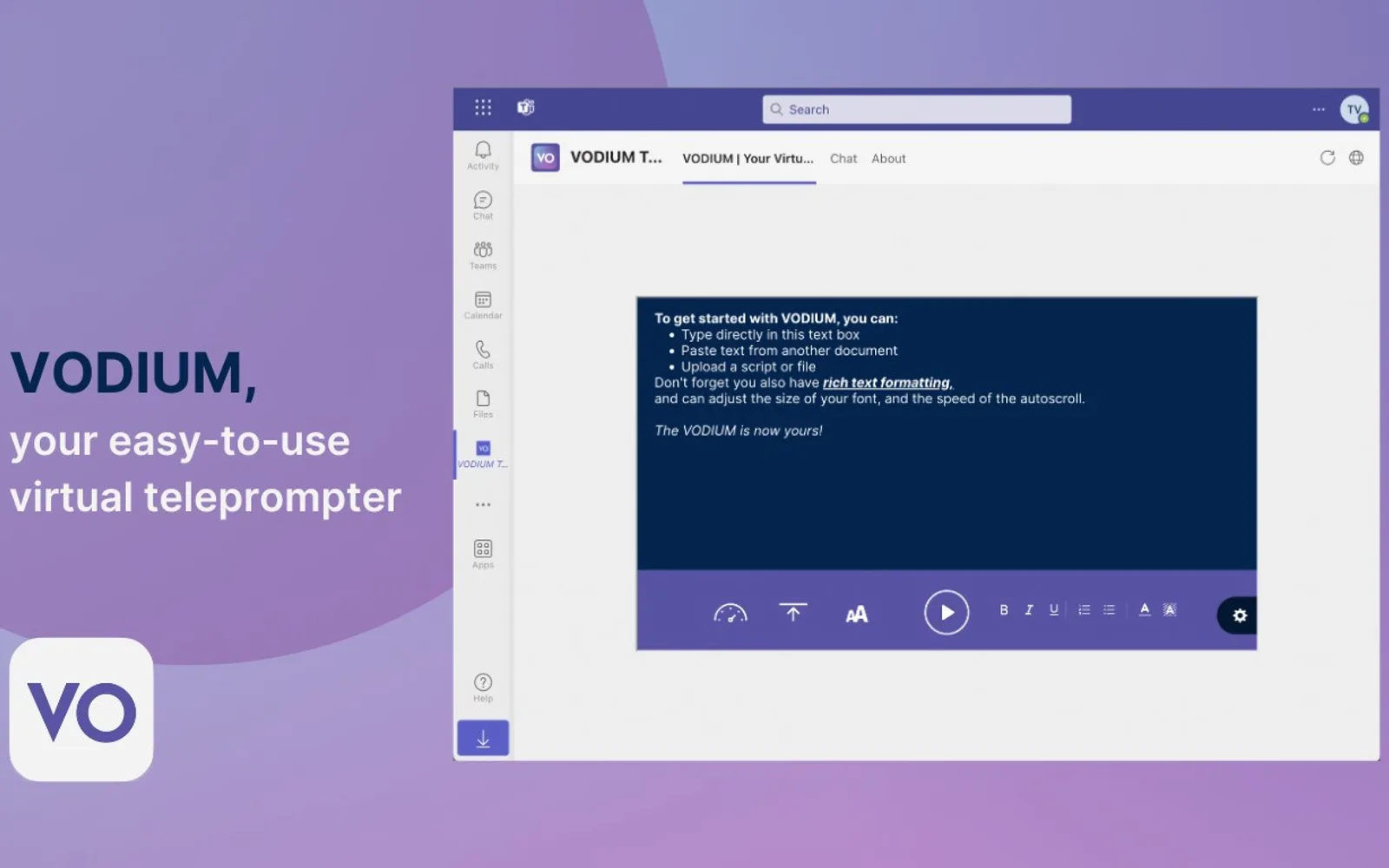
Task: Open the VODIUM settings gear
Action: coord(1240,615)
